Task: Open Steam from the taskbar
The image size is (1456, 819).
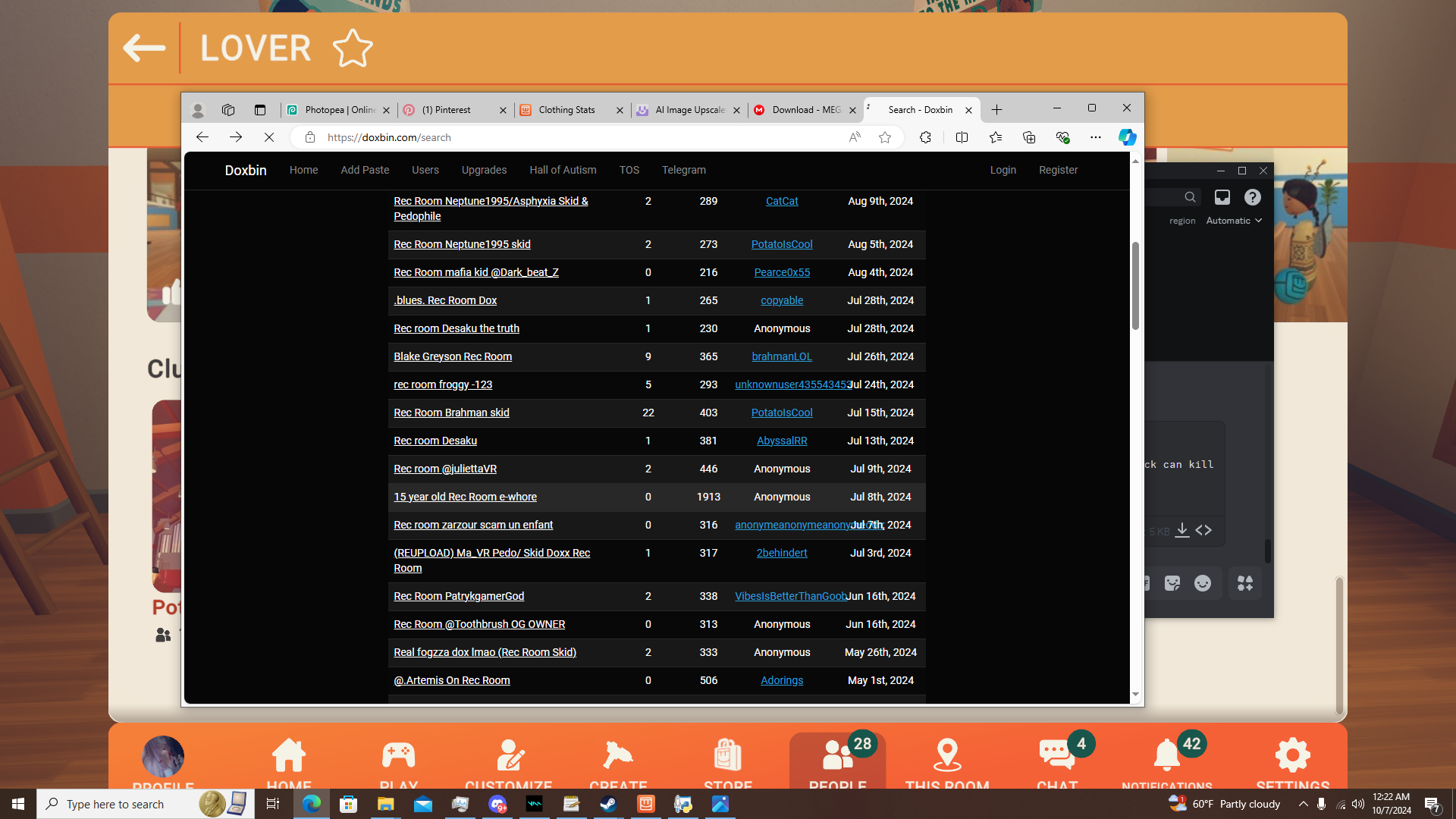Action: (x=608, y=804)
